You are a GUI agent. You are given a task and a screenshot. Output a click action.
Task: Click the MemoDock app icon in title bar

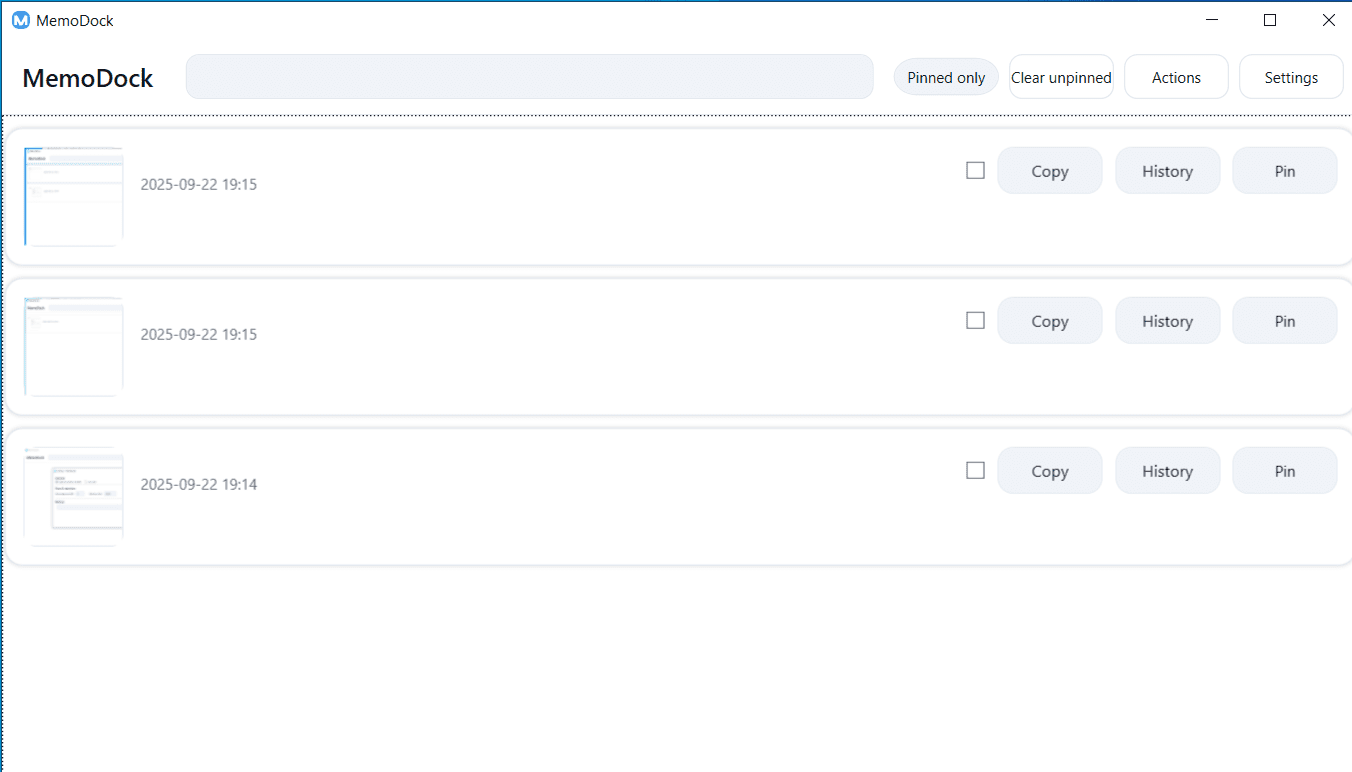(x=21, y=20)
